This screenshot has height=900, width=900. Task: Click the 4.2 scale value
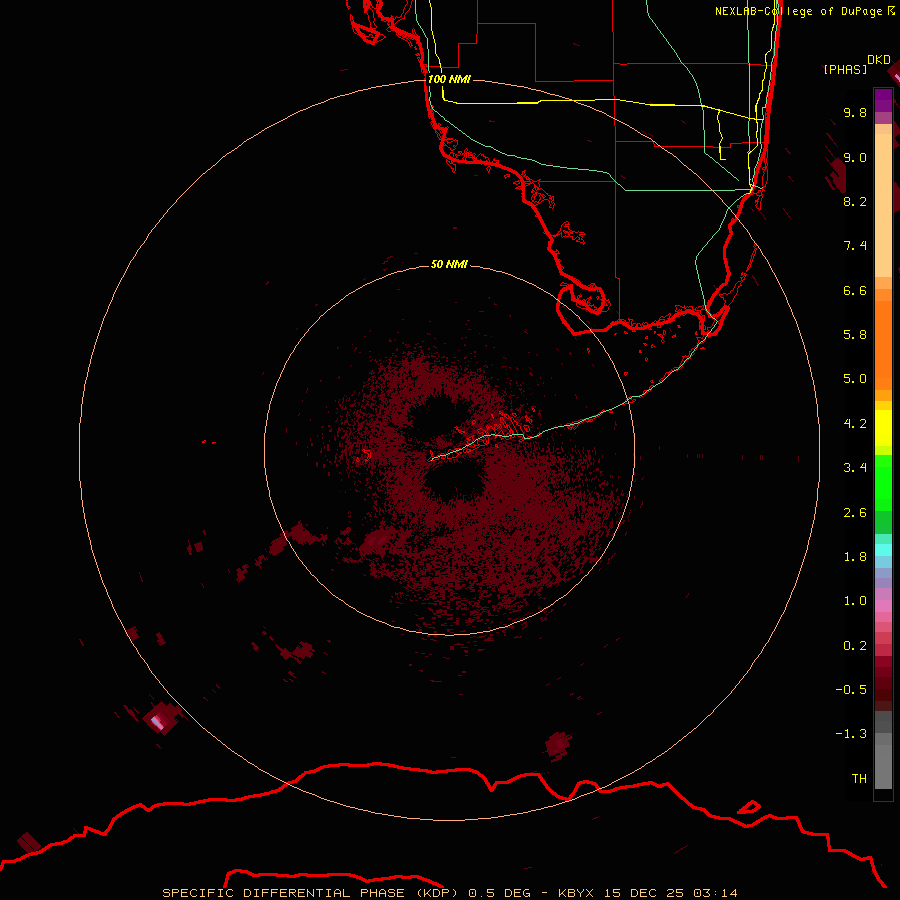pyautogui.click(x=855, y=424)
